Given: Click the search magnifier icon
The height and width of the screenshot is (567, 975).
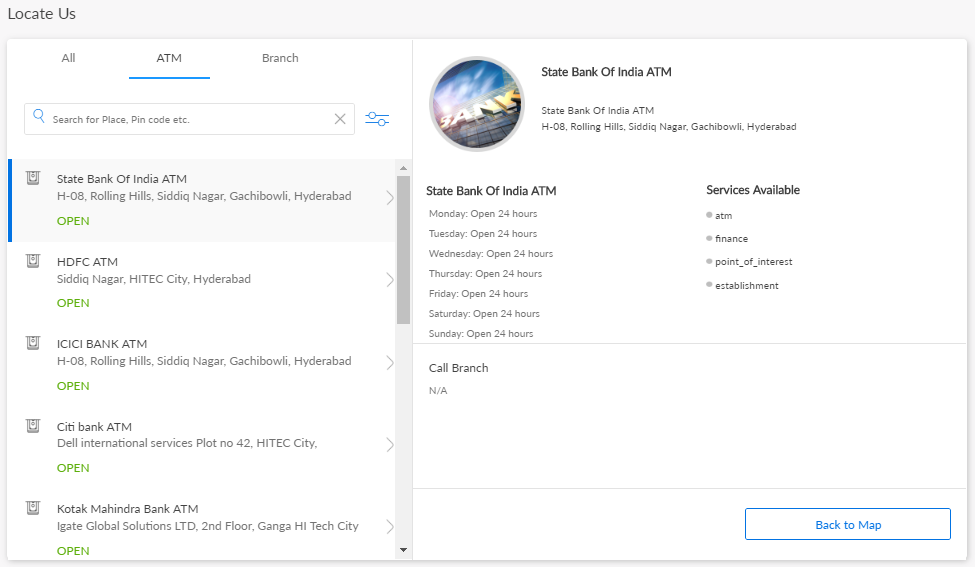Looking at the screenshot, I should tap(39, 117).
